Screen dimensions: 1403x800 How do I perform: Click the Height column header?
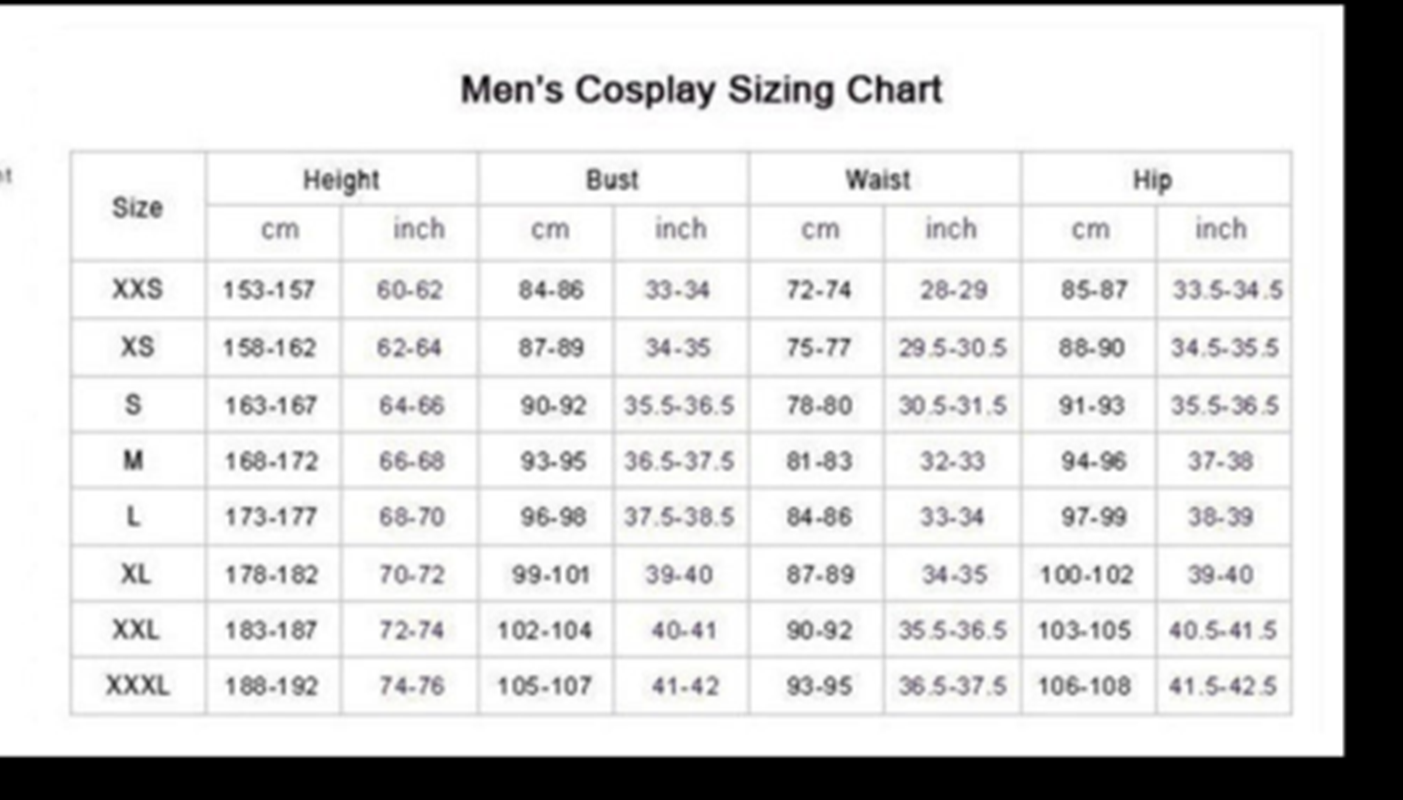click(x=341, y=181)
